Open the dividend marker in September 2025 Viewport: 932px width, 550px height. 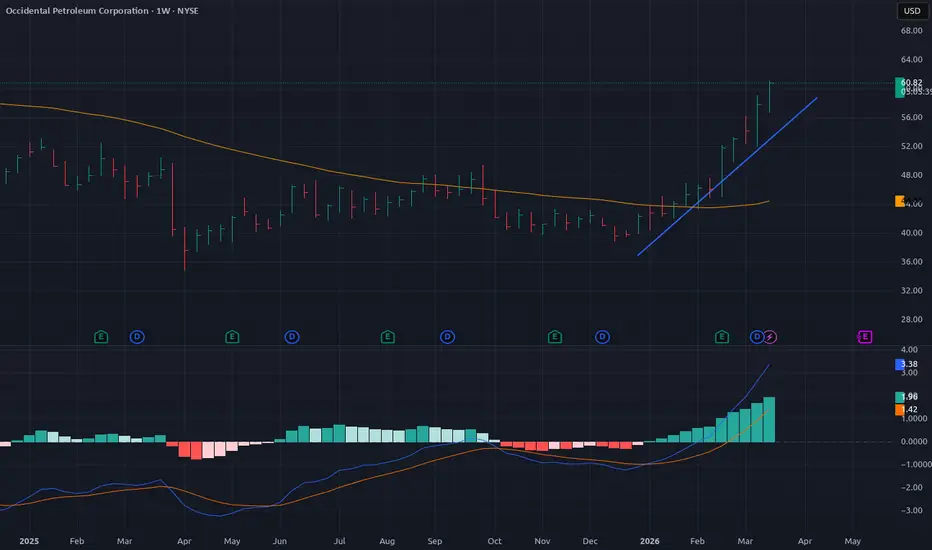448,337
